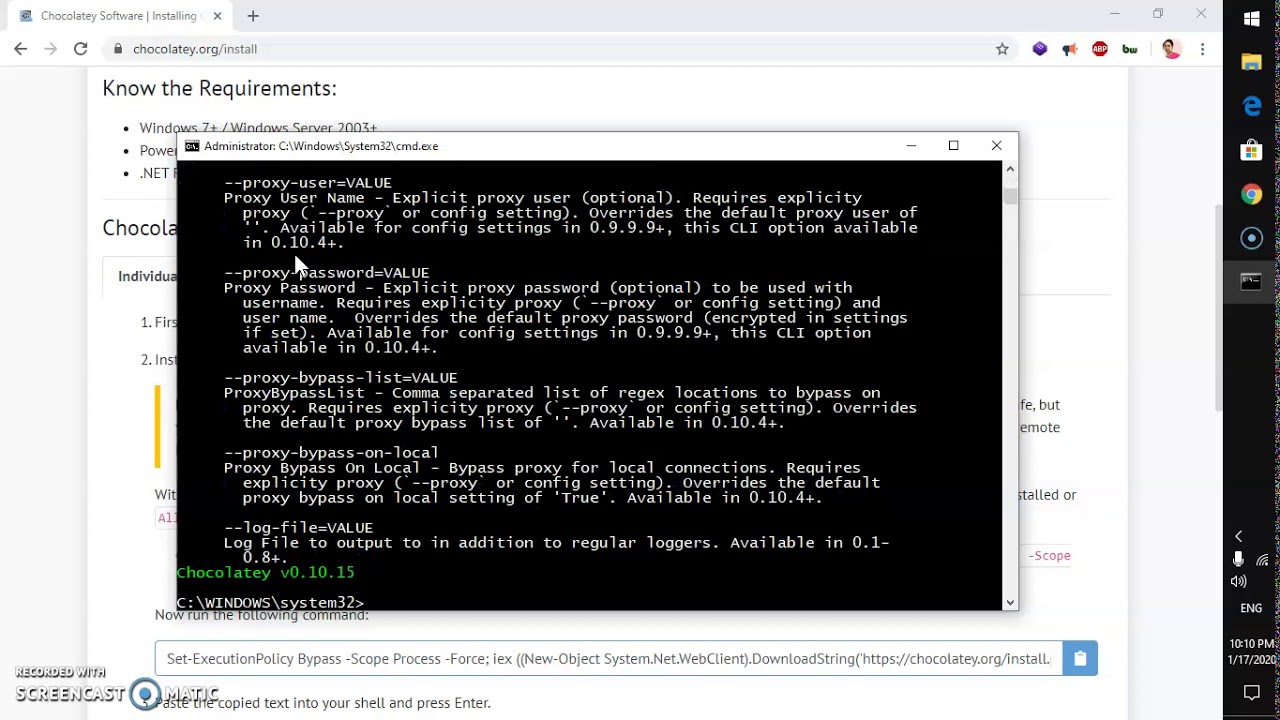Select the Command Prompt taskbar icon
Screen dimensions: 1280x720
point(1251,282)
